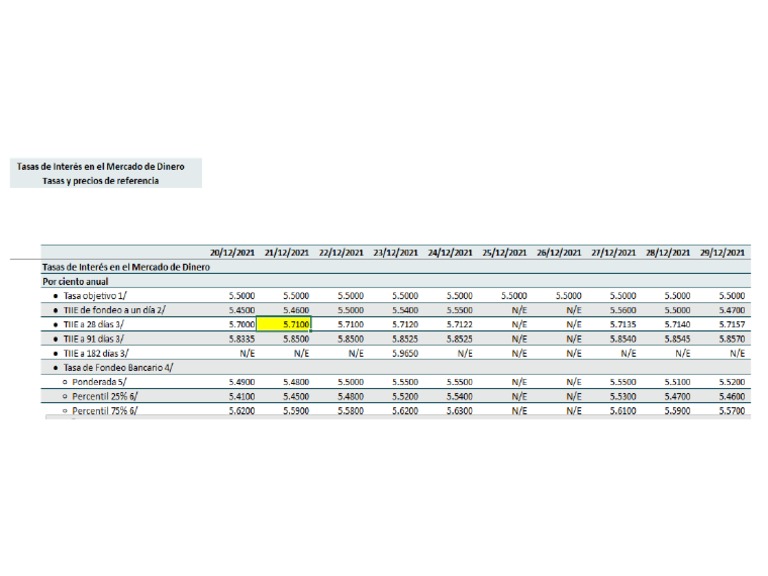Screen dimensions: 768x576
Task: Click the 'TIIE a 91 días 3/' row label
Action: click(94, 339)
